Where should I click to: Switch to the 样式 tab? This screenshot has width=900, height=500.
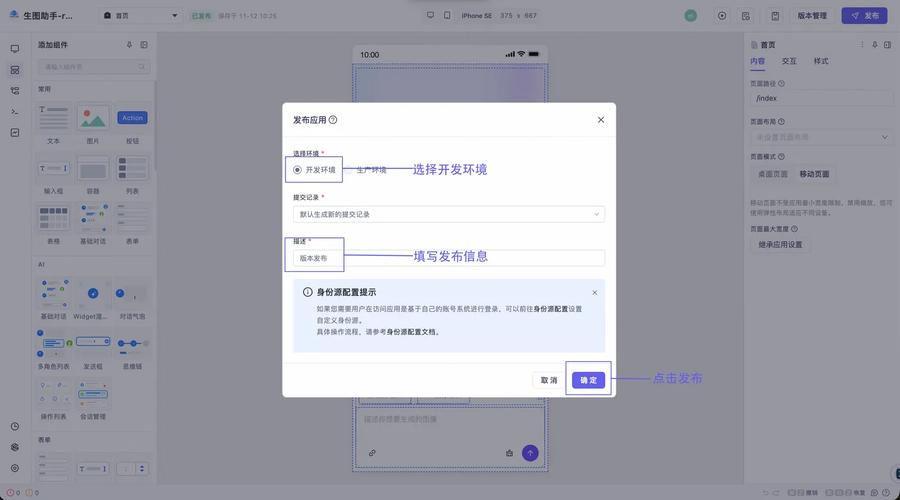(821, 61)
